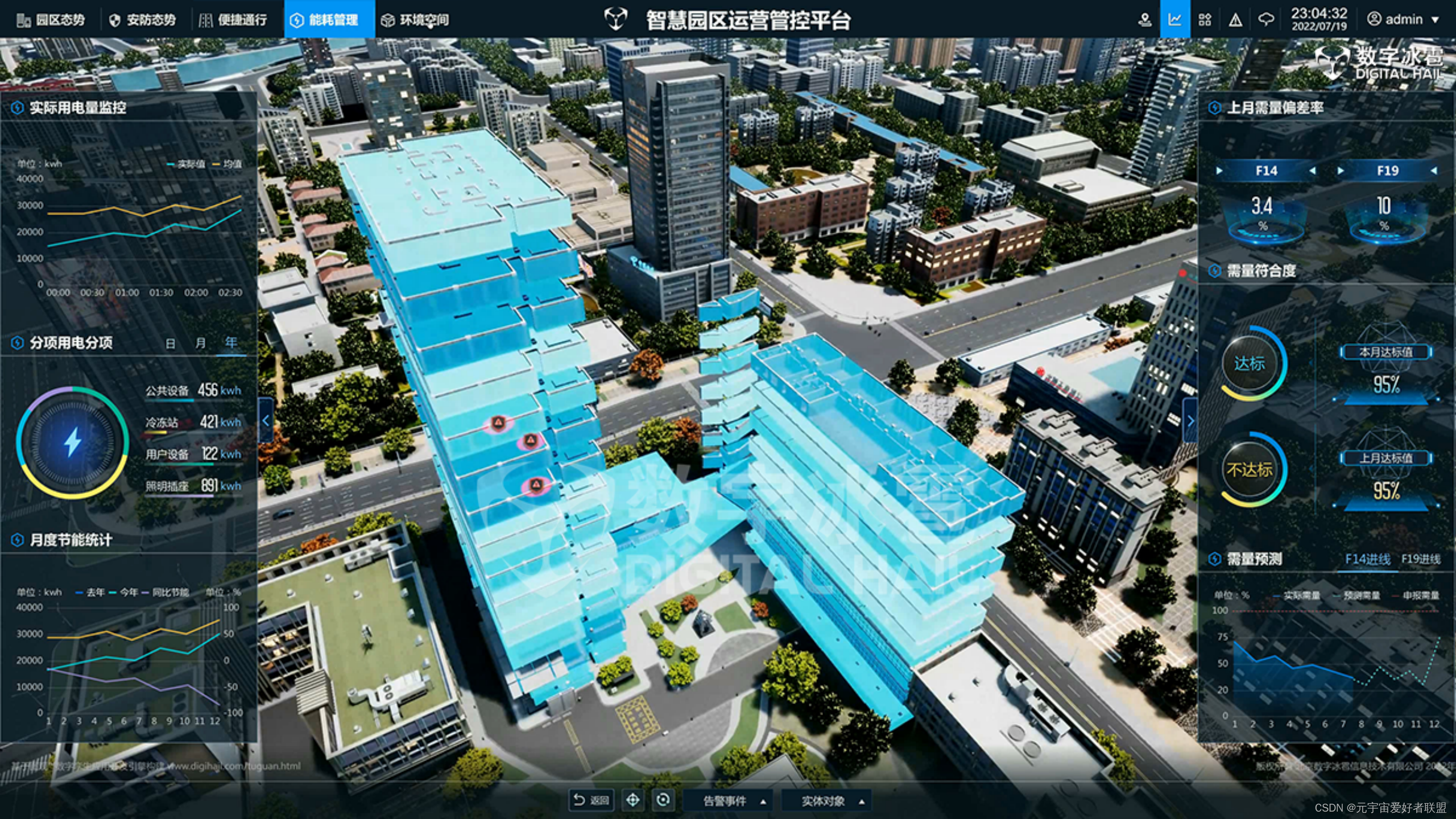Open the grid modules icon in header

click(x=1205, y=20)
